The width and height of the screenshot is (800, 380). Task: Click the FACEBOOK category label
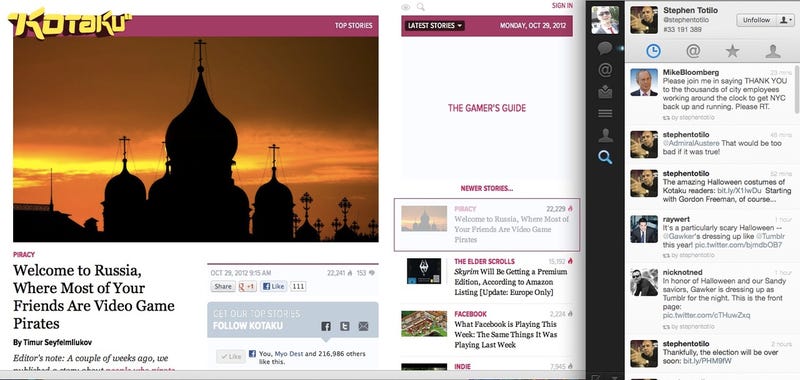click(x=470, y=314)
